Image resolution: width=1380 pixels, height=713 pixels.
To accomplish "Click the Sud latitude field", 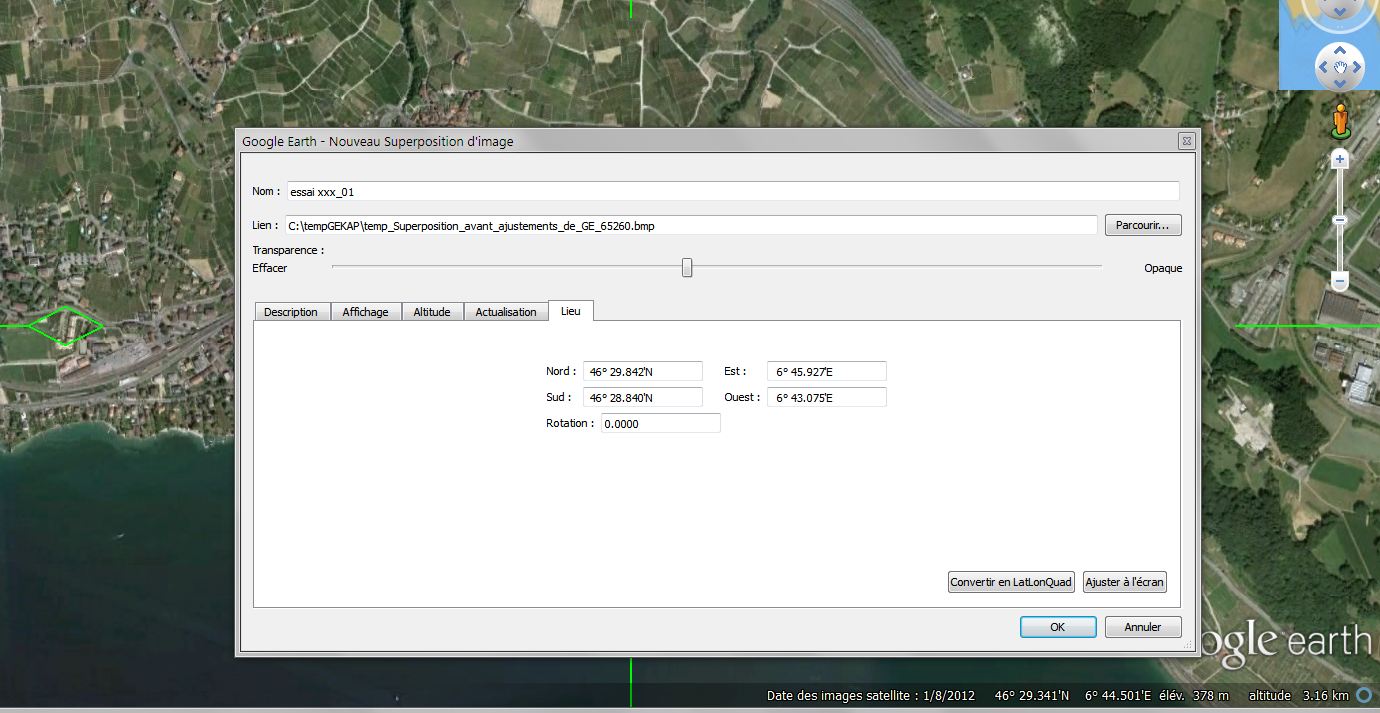I will pyautogui.click(x=643, y=397).
